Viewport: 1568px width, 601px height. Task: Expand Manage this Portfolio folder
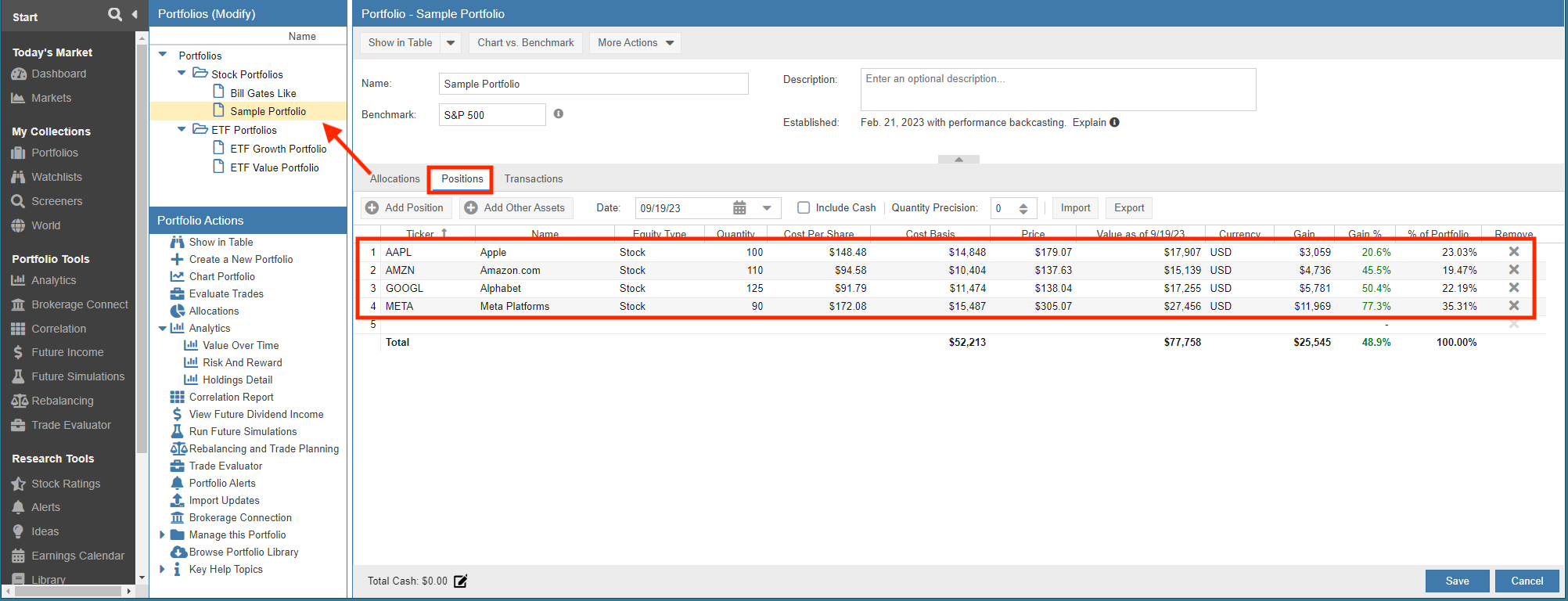163,534
